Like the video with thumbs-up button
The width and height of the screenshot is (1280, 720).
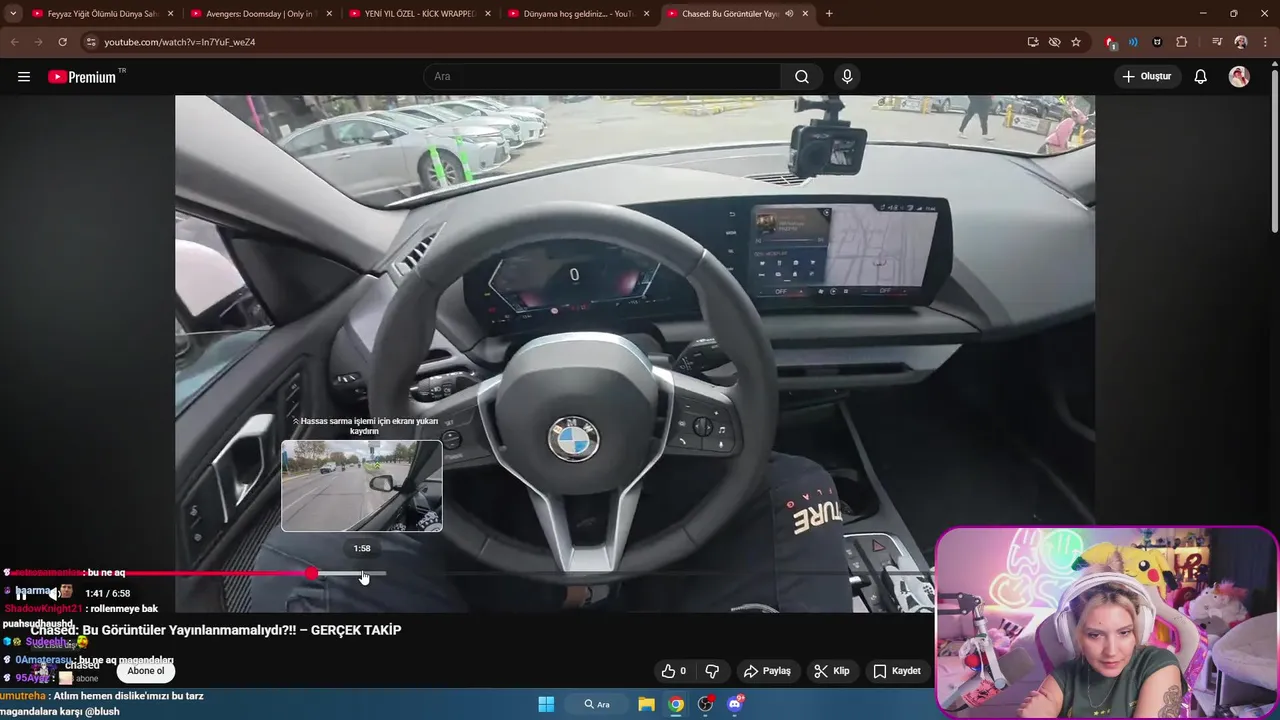(673, 671)
